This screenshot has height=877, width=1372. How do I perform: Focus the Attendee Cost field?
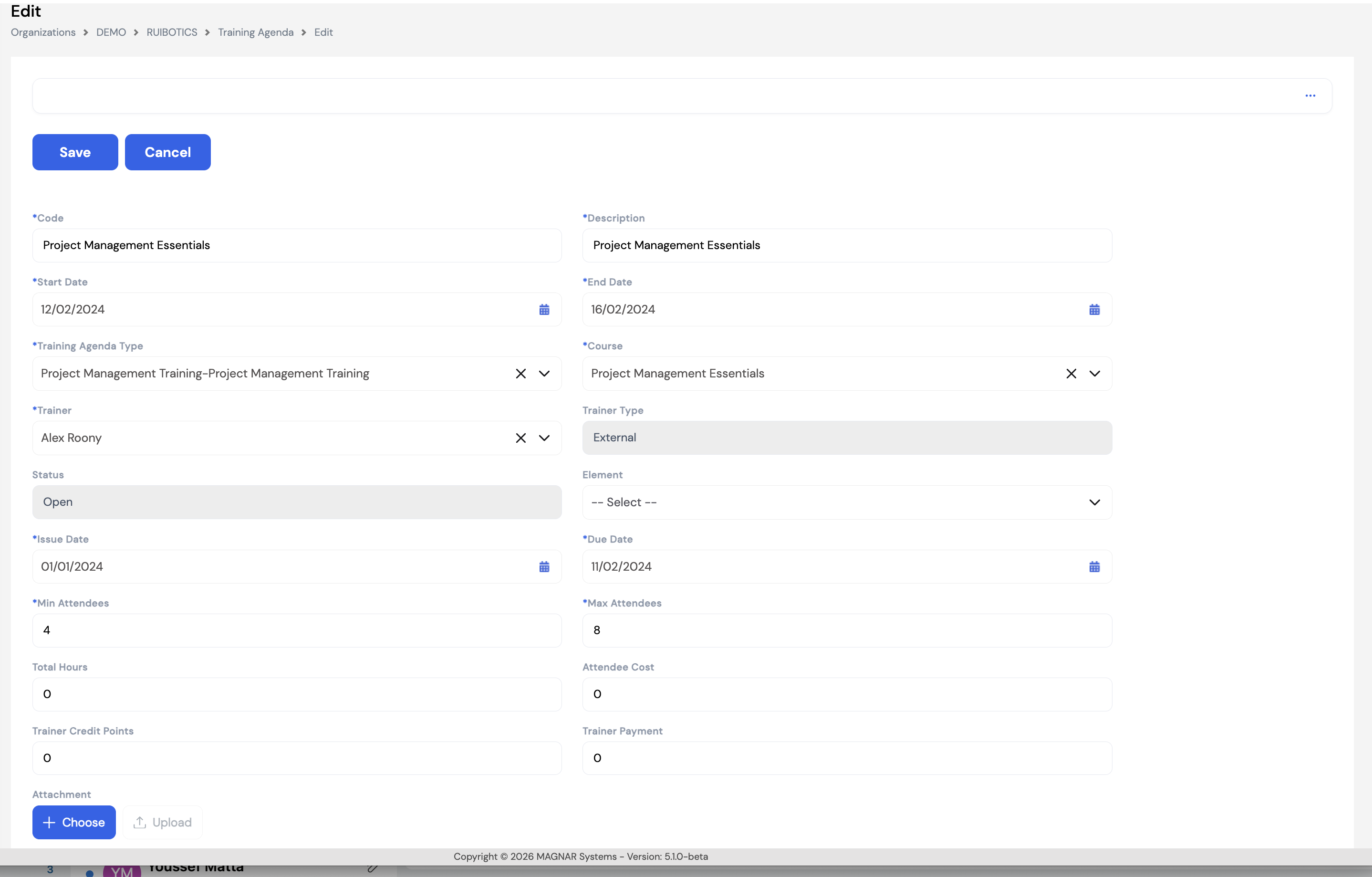point(847,694)
